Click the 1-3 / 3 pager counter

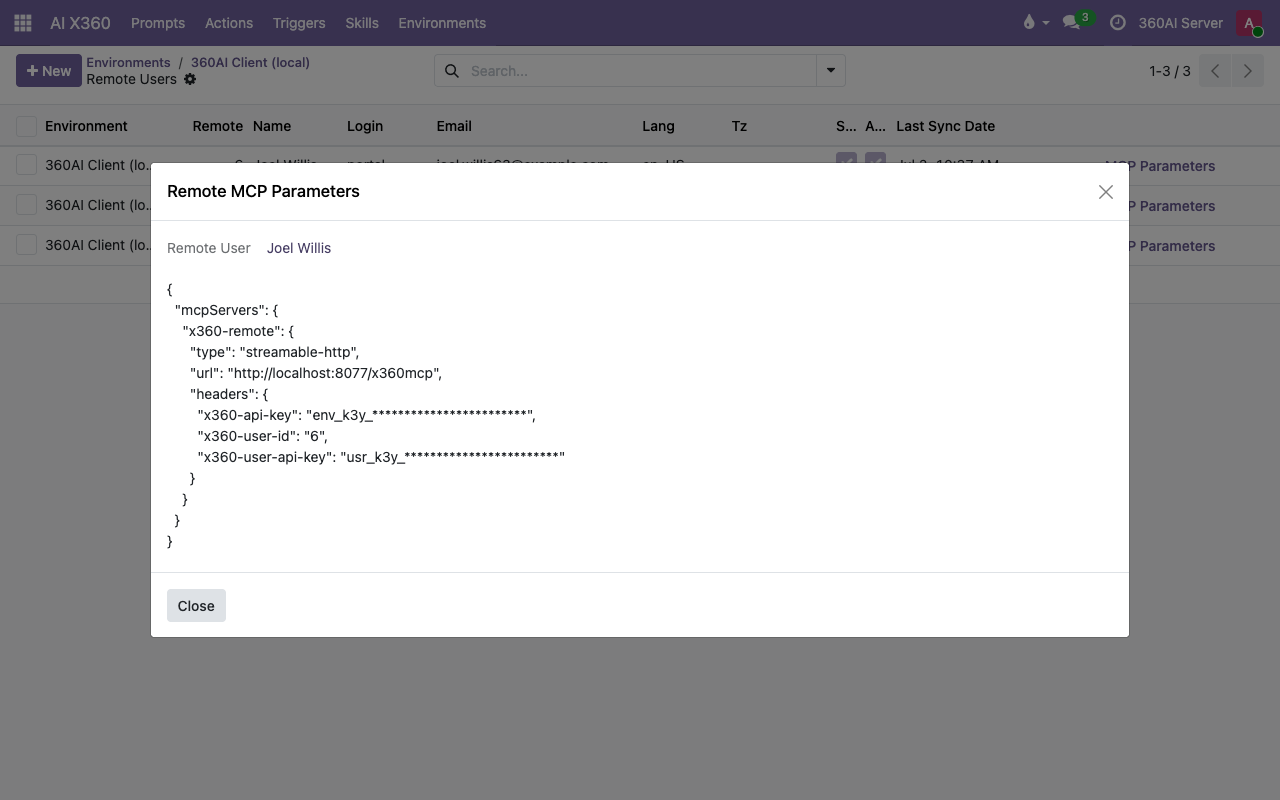1169,71
